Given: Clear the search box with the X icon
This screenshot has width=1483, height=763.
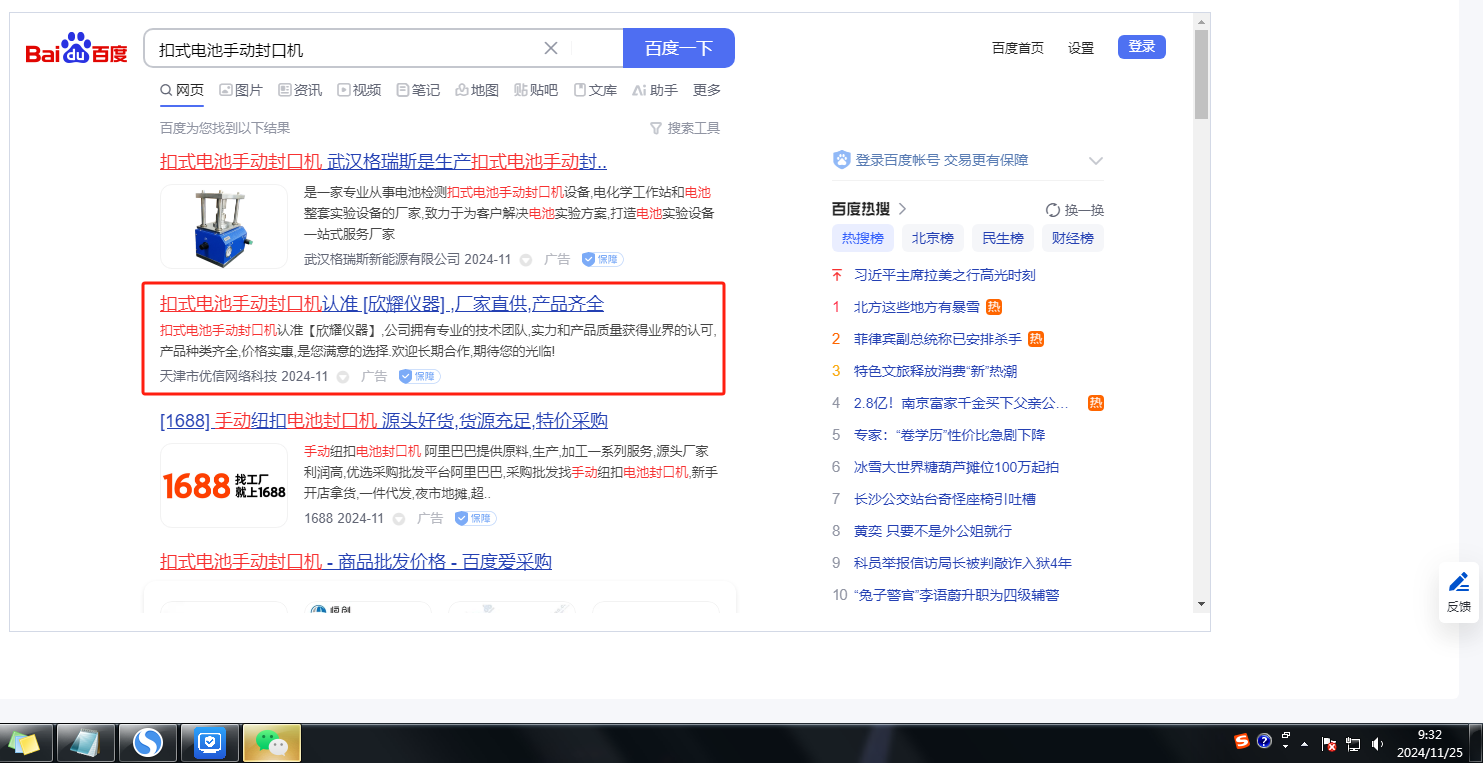Looking at the screenshot, I should tap(551, 48).
